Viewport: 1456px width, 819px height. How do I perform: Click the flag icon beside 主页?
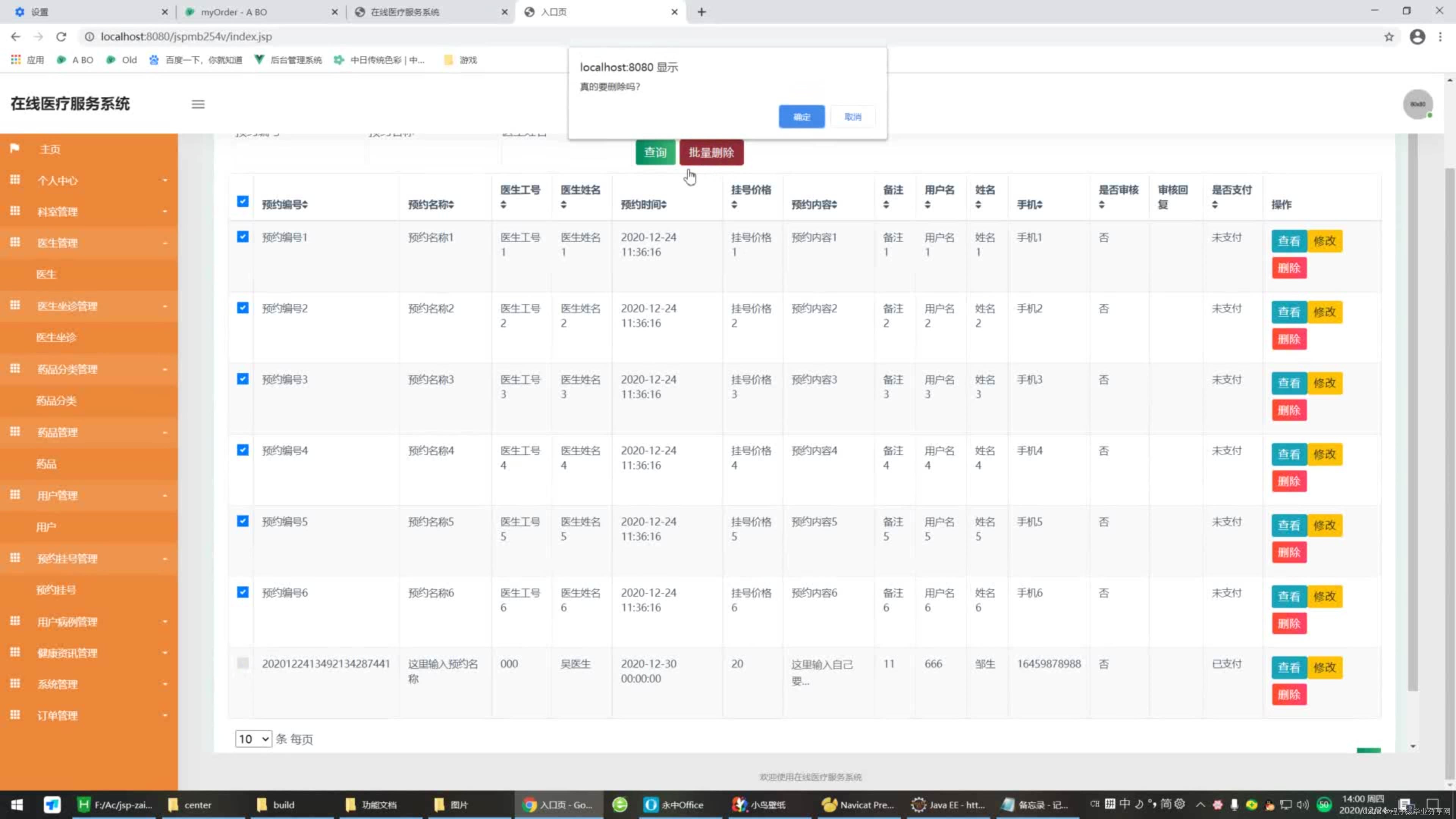(15, 149)
